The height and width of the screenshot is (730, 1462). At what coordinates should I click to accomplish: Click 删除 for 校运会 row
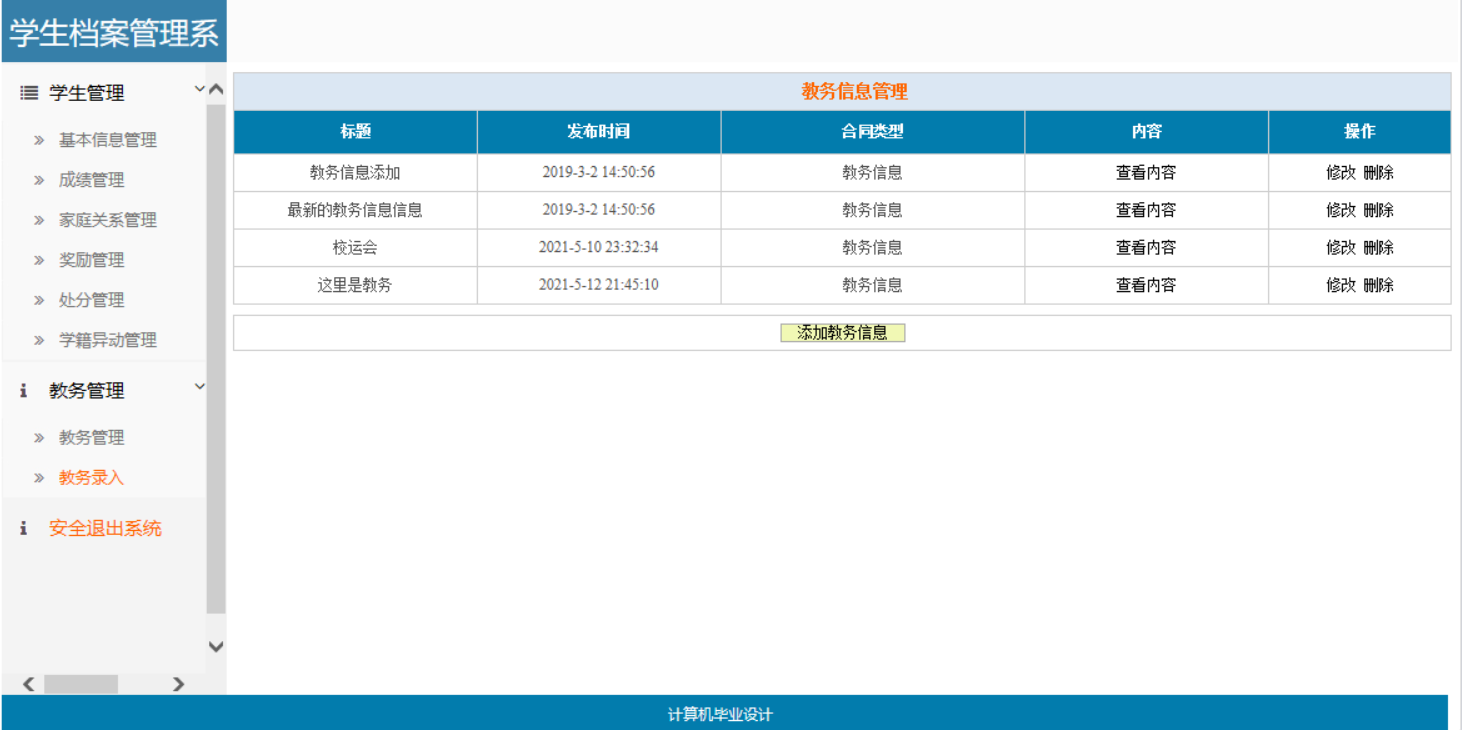[x=1378, y=248]
